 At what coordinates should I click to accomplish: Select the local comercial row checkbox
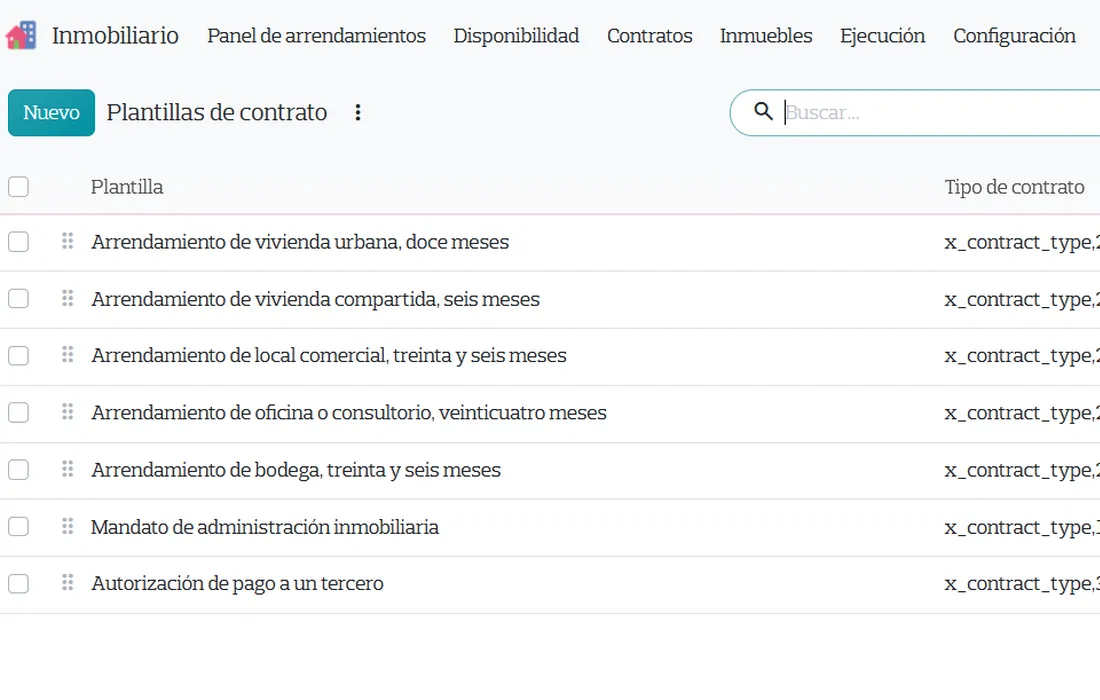point(18,356)
